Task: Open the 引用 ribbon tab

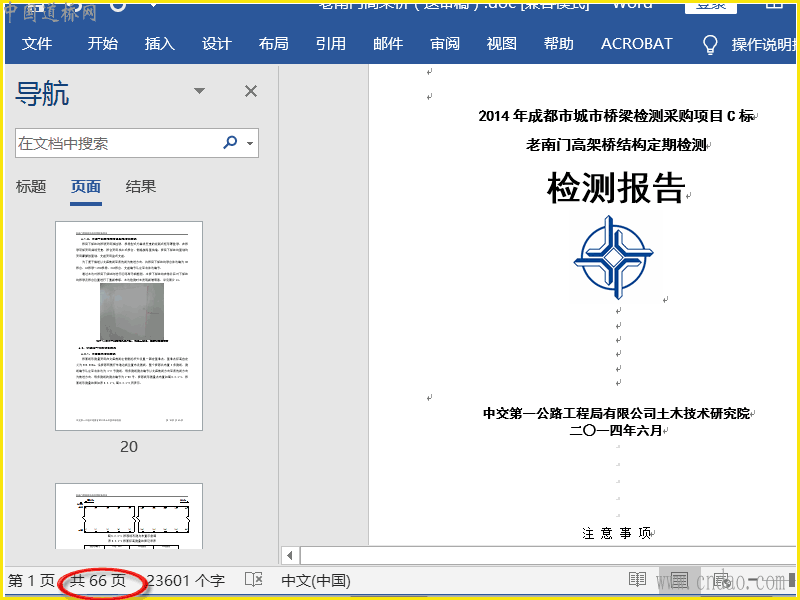Action: [x=331, y=44]
